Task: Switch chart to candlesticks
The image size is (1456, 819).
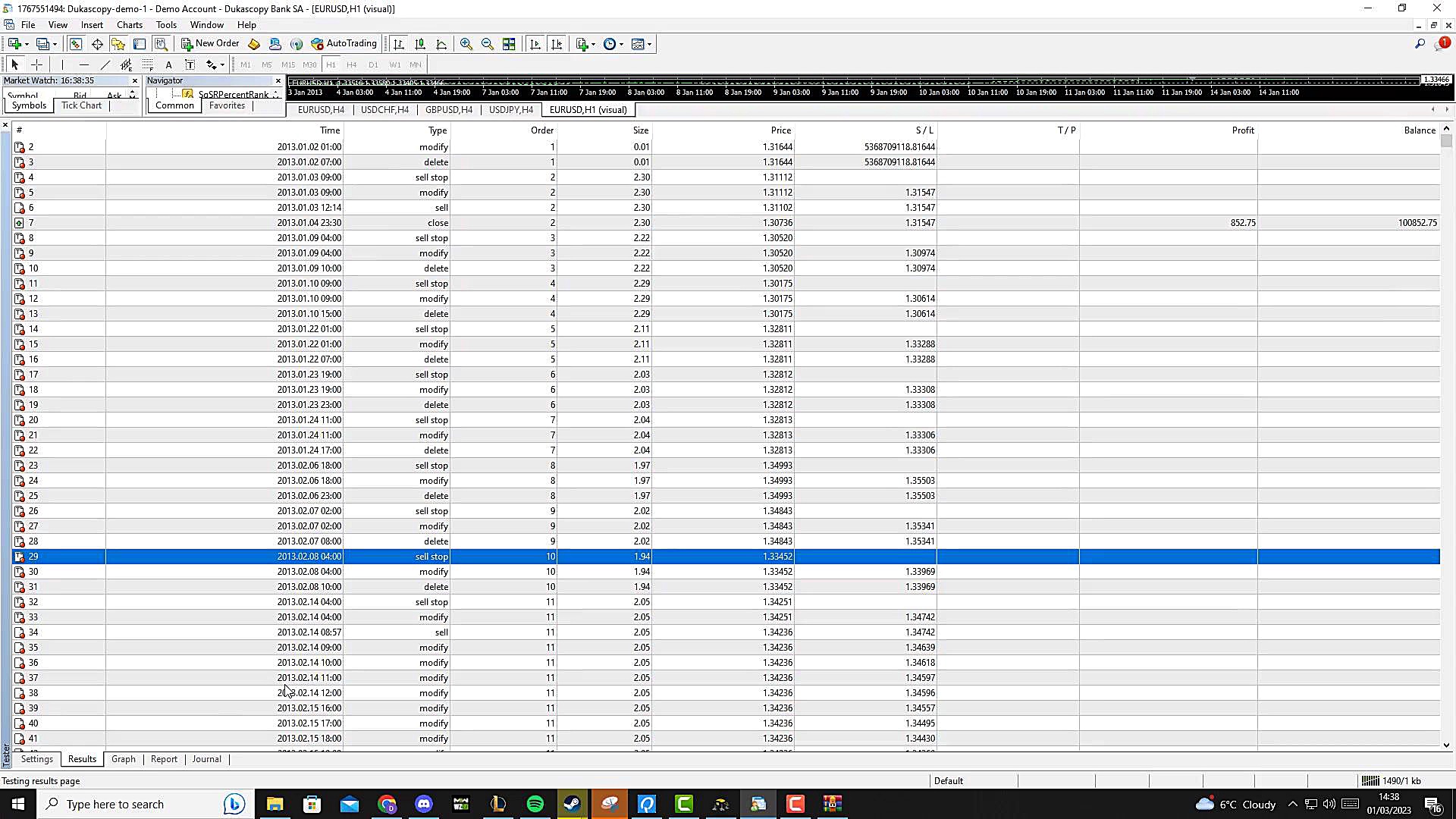Action: coord(420,44)
